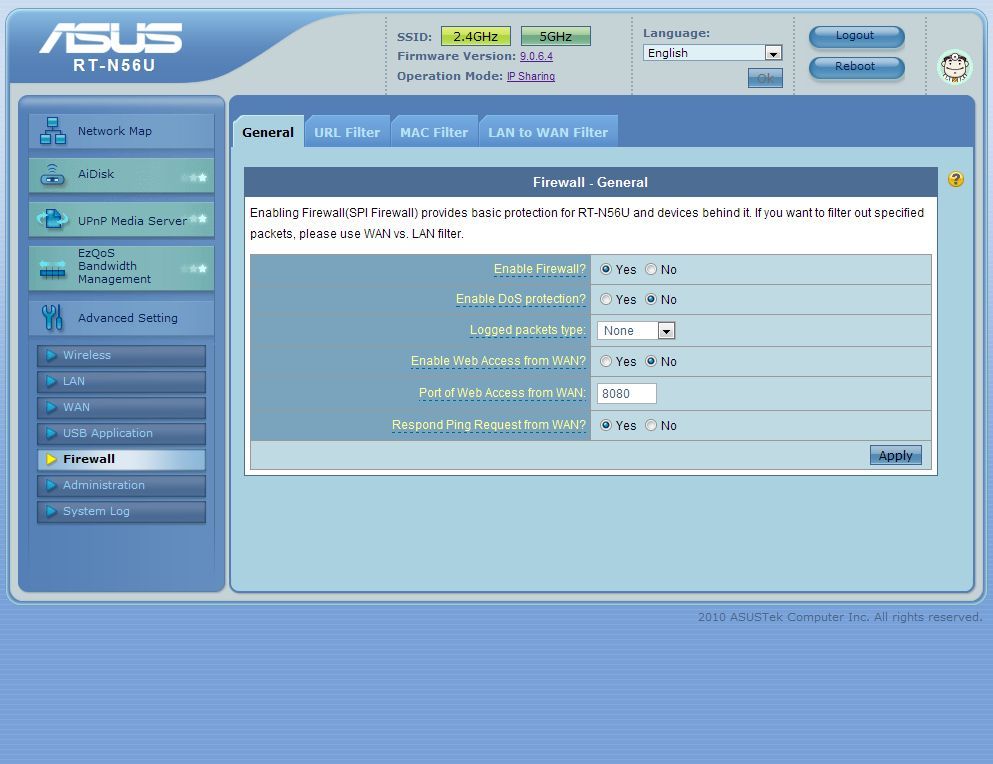Switch to the URL Filter tab
The image size is (993, 764).
pyautogui.click(x=346, y=132)
